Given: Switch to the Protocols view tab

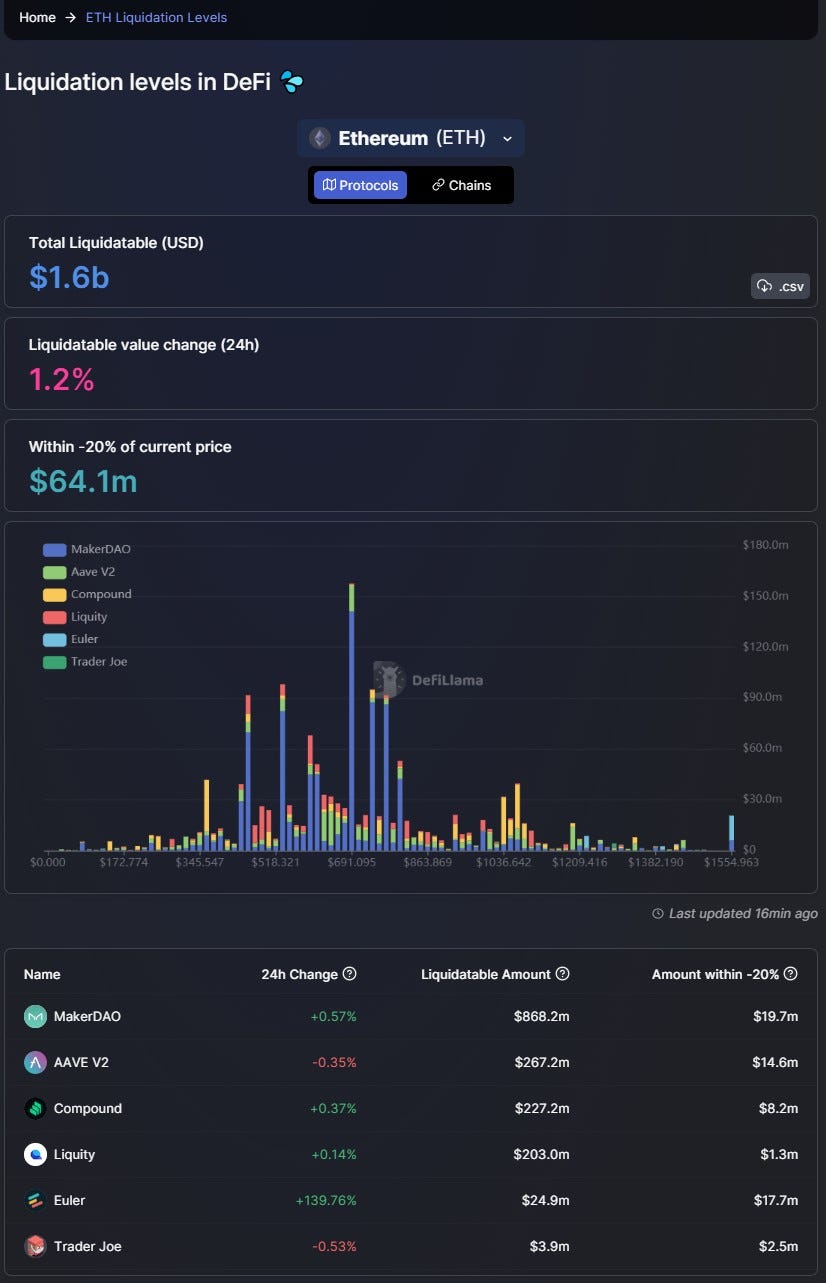Looking at the screenshot, I should [360, 185].
